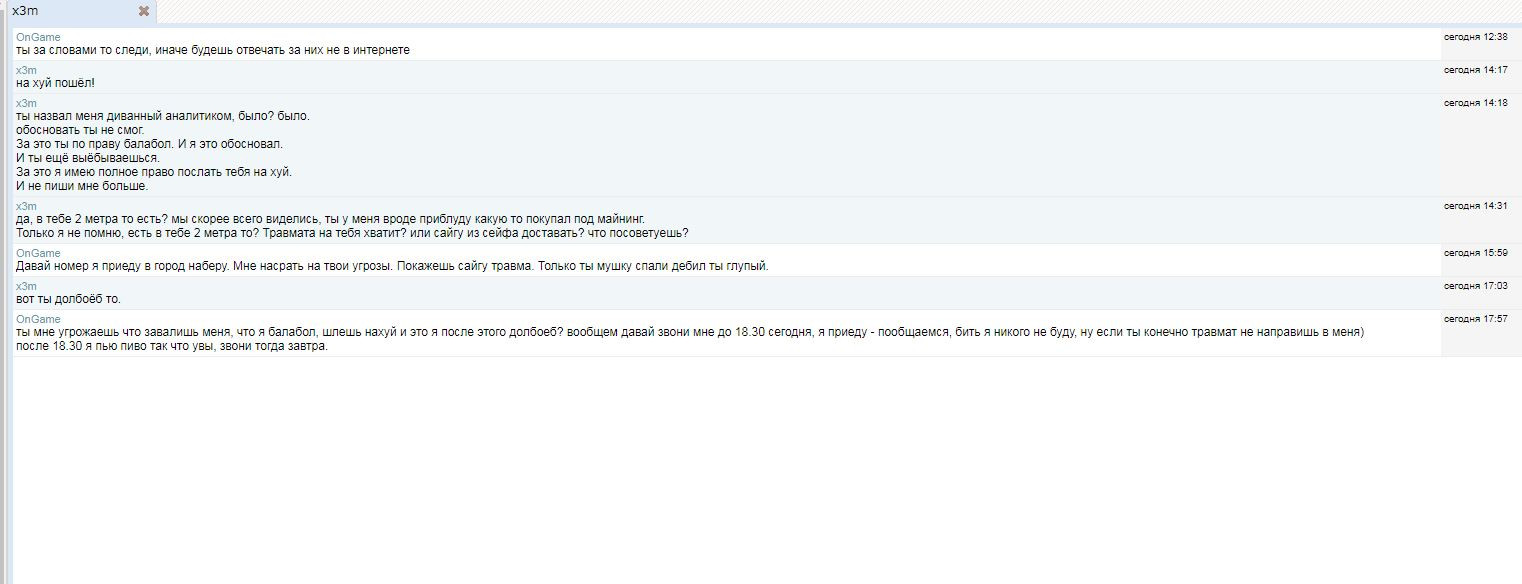Open x3m sender name on the 14:17 message
1522x584 pixels.
tap(26, 70)
